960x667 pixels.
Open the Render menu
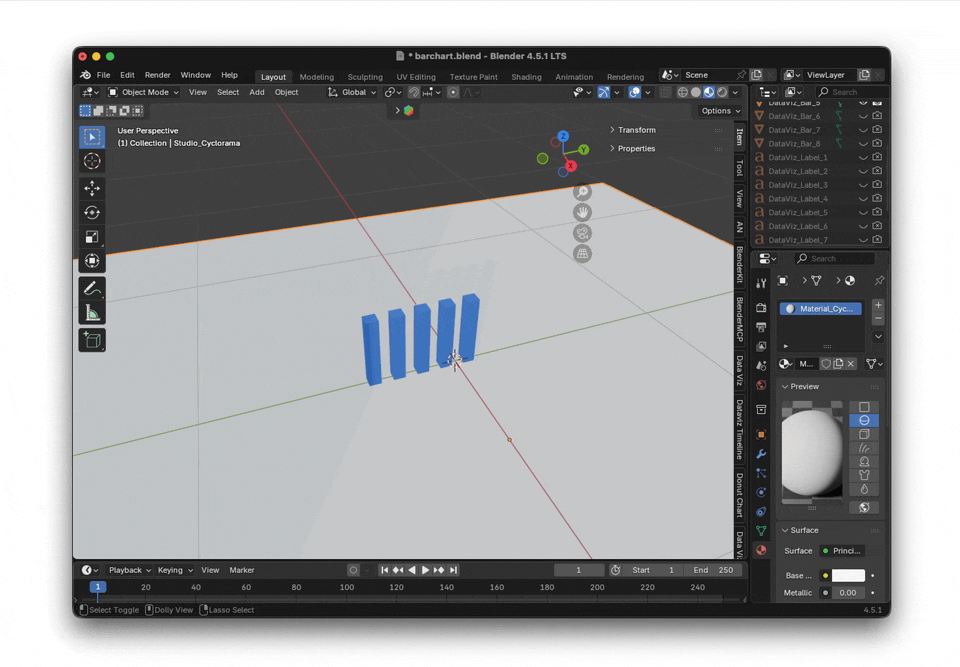point(157,75)
